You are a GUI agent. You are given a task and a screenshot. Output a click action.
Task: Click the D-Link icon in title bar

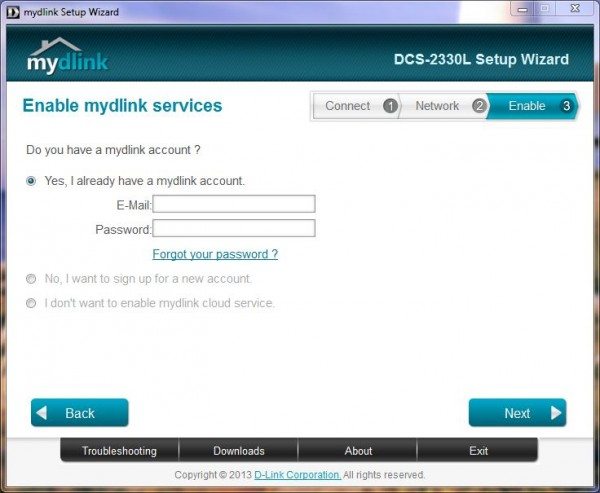tap(13, 12)
